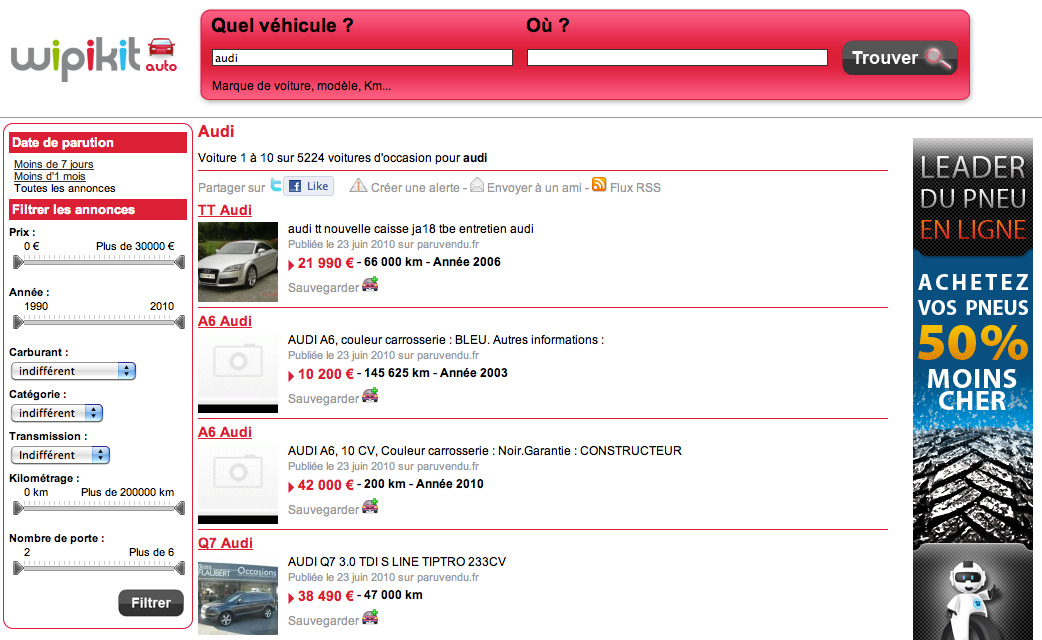Open the TT Audi listing title
This screenshot has height=640, width=1042.
pos(225,210)
